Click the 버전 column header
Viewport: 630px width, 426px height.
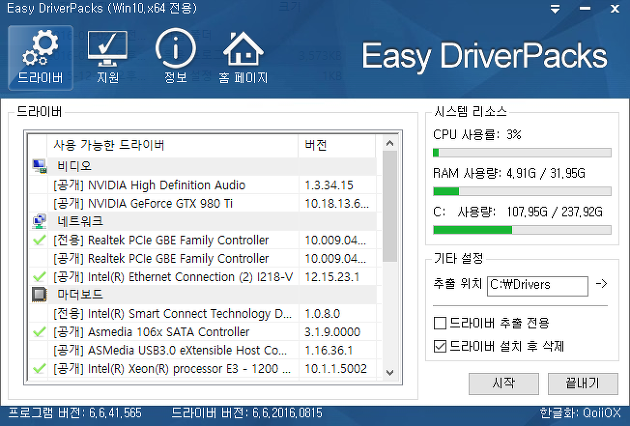point(337,145)
